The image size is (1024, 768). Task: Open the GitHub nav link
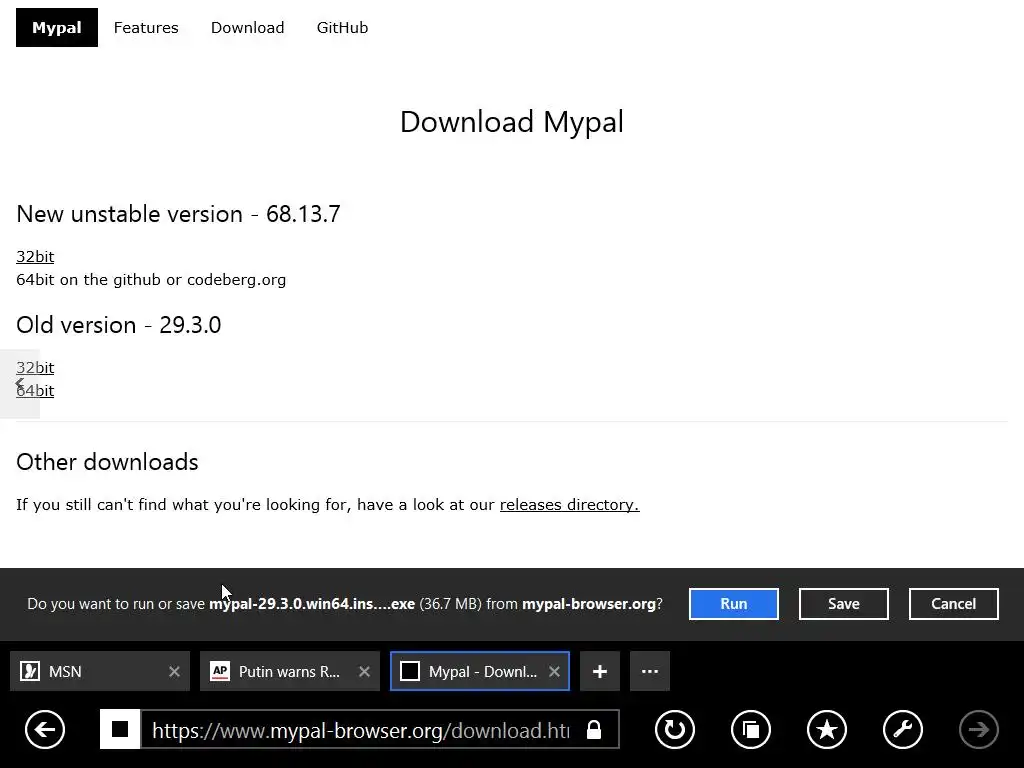click(342, 27)
